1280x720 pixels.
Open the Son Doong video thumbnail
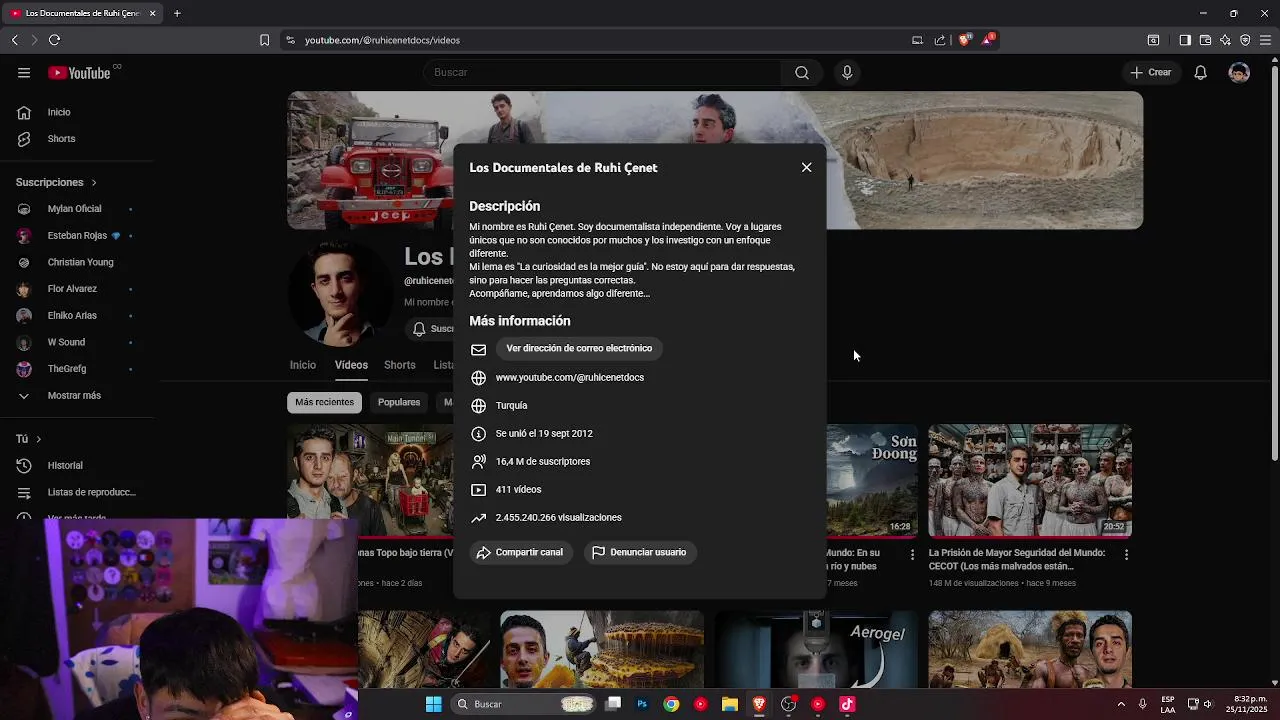[x=872, y=481]
